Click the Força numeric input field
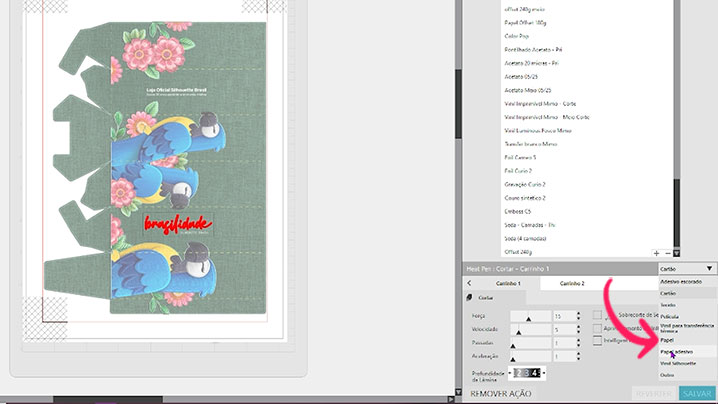 pyautogui.click(x=564, y=316)
